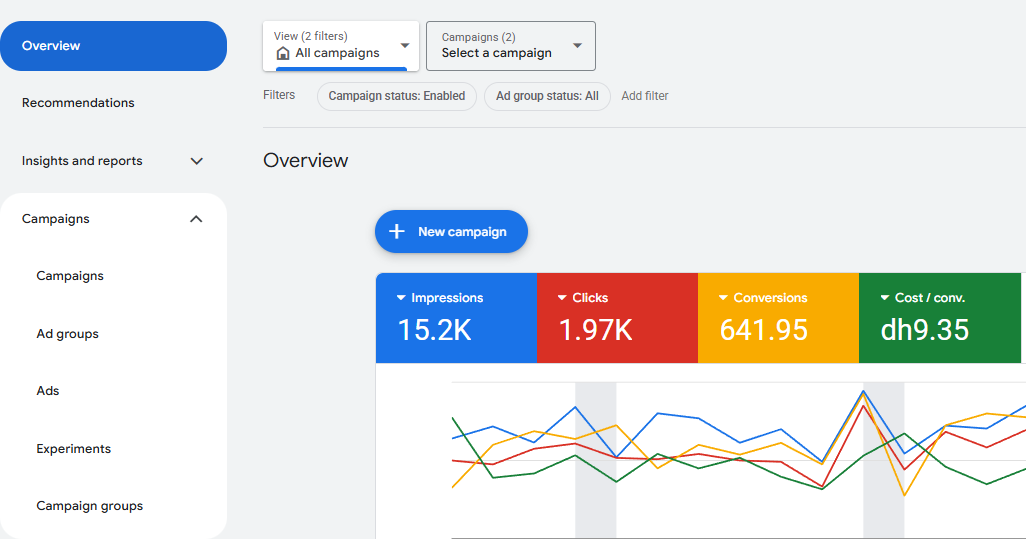Expand the Insights and reports section

click(196, 161)
